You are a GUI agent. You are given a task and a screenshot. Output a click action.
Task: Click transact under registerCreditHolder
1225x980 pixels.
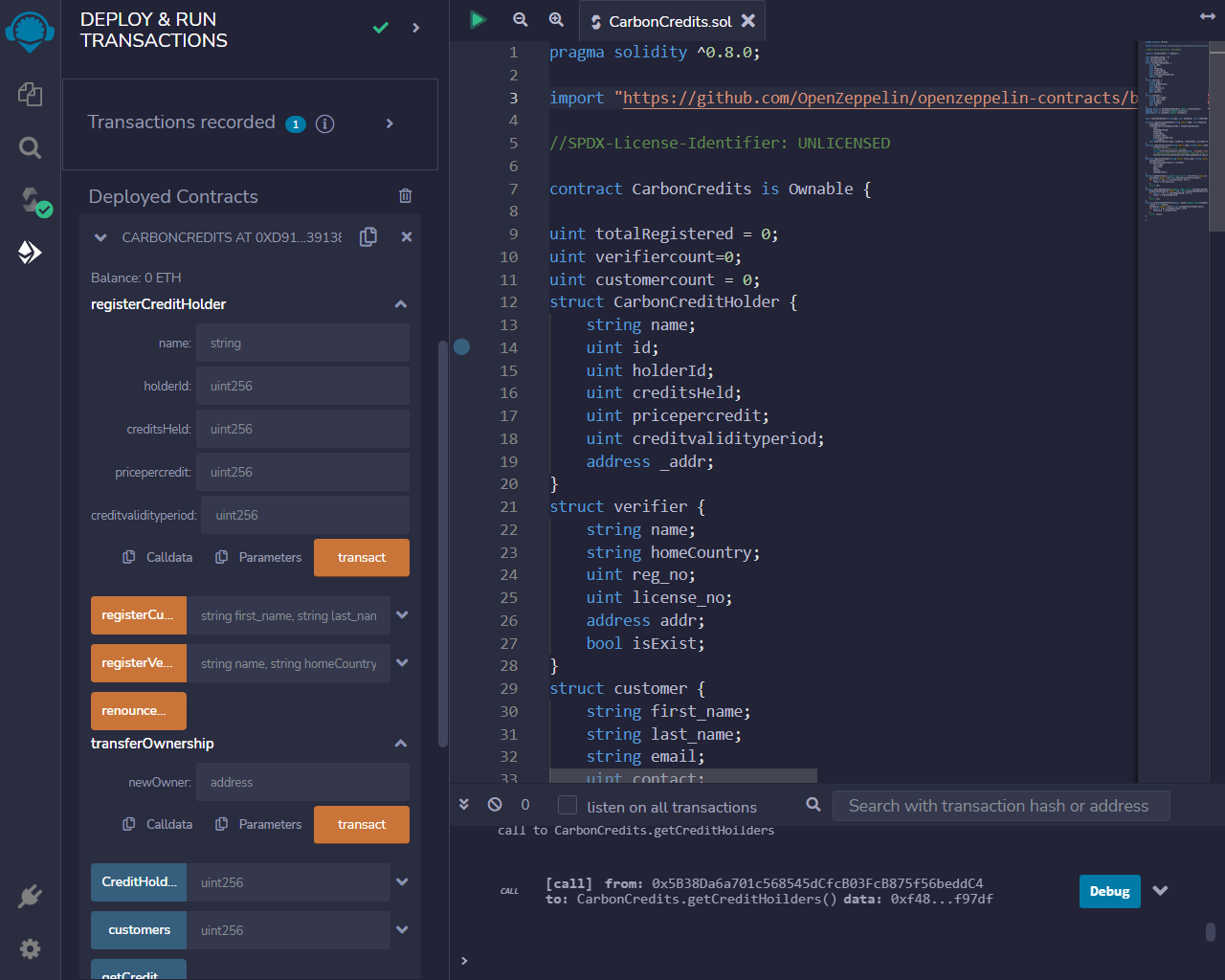pos(362,557)
